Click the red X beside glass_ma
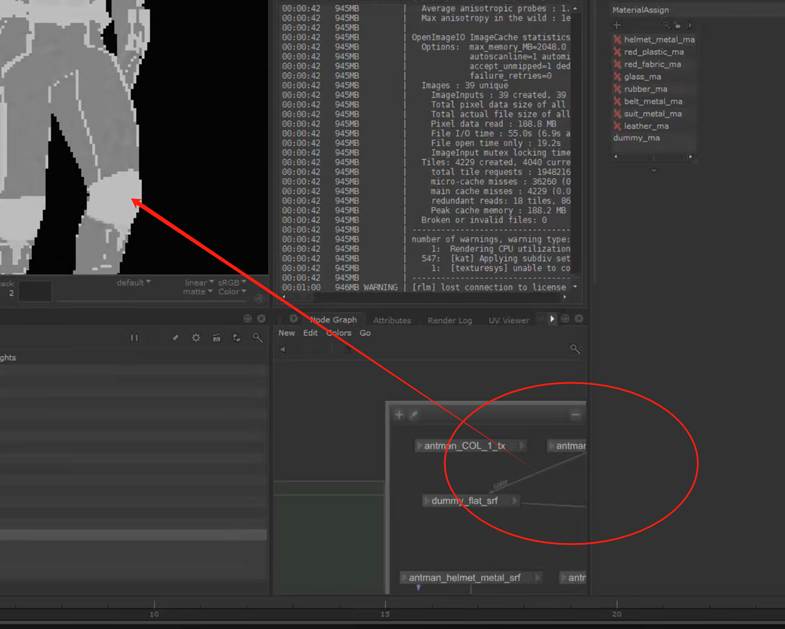Image resolution: width=785 pixels, height=629 pixels. click(617, 77)
